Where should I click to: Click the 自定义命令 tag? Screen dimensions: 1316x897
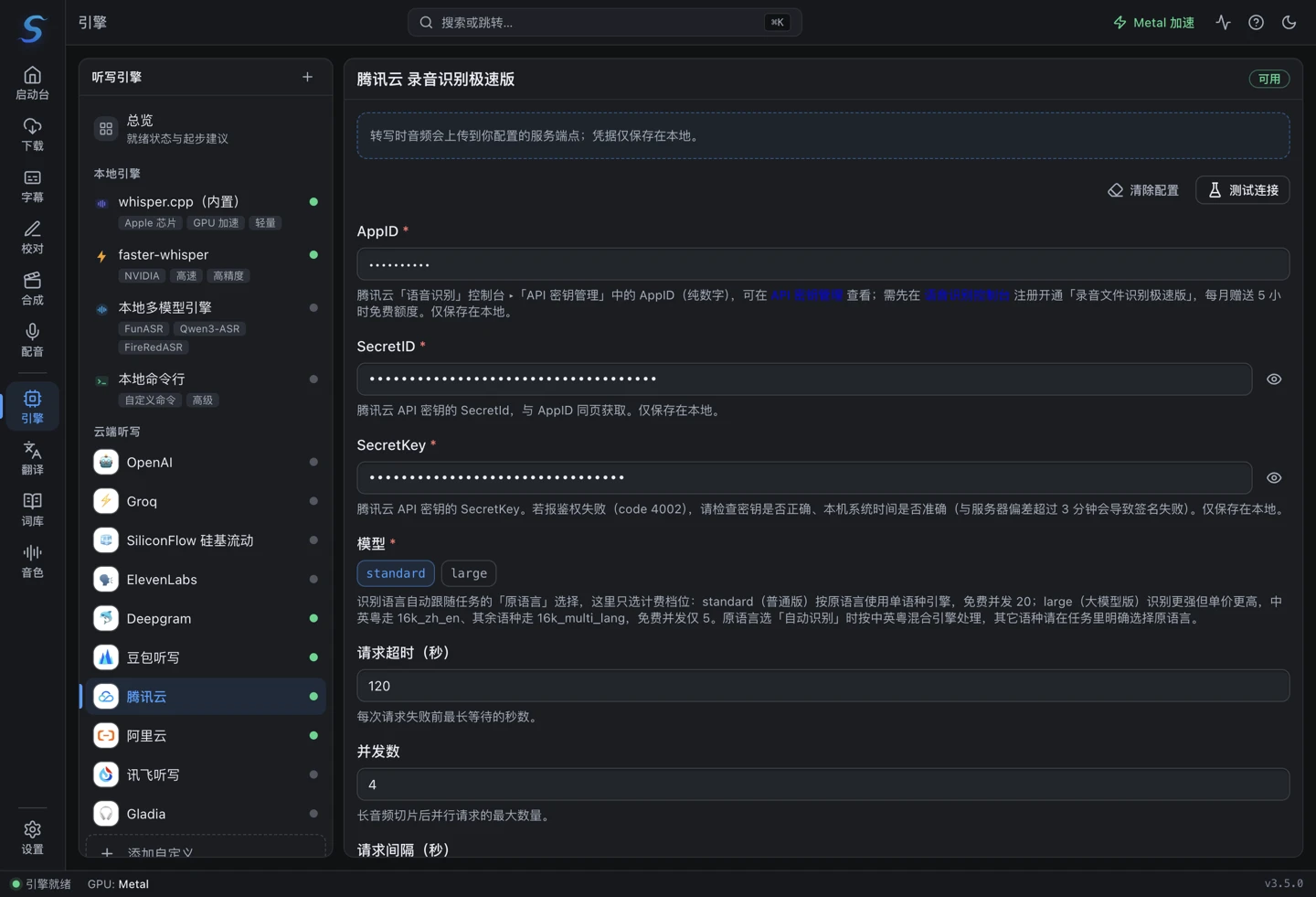[150, 400]
